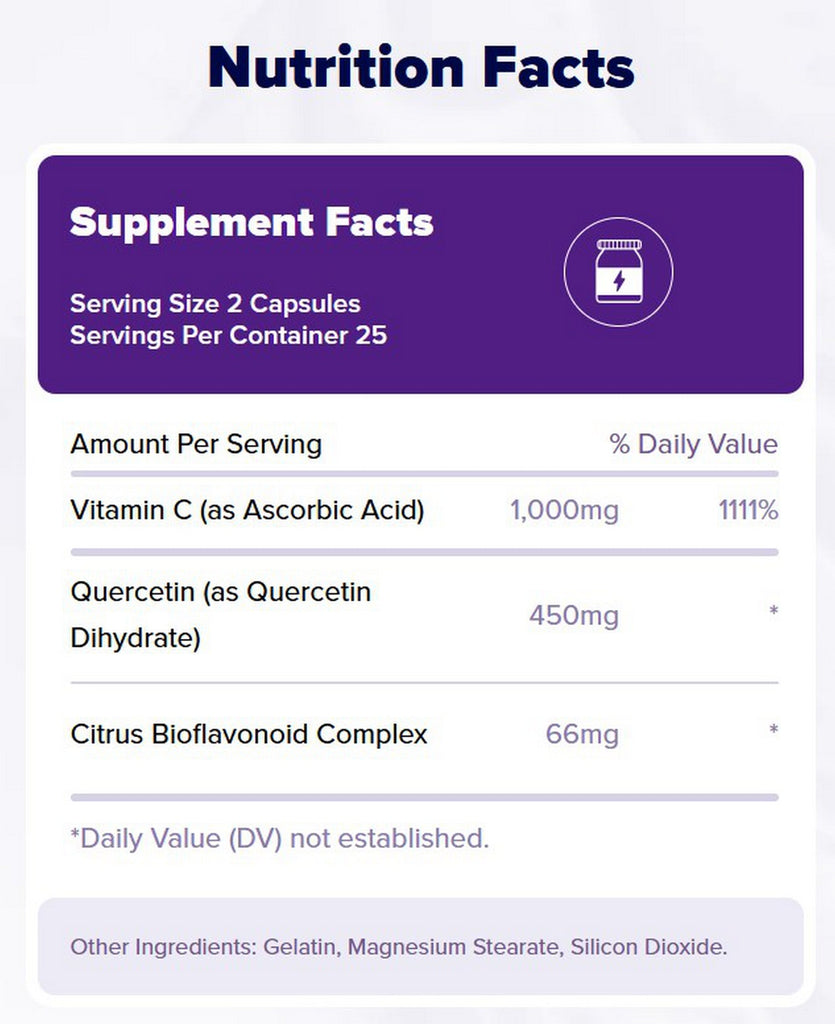Click the Supplement Facts title
The image size is (835, 1024).
[x=251, y=222]
